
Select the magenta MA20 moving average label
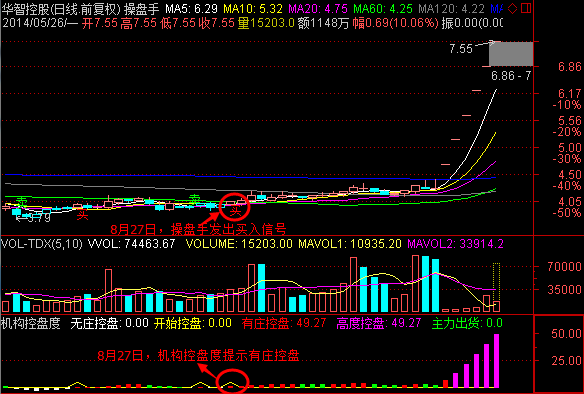[x=318, y=9]
